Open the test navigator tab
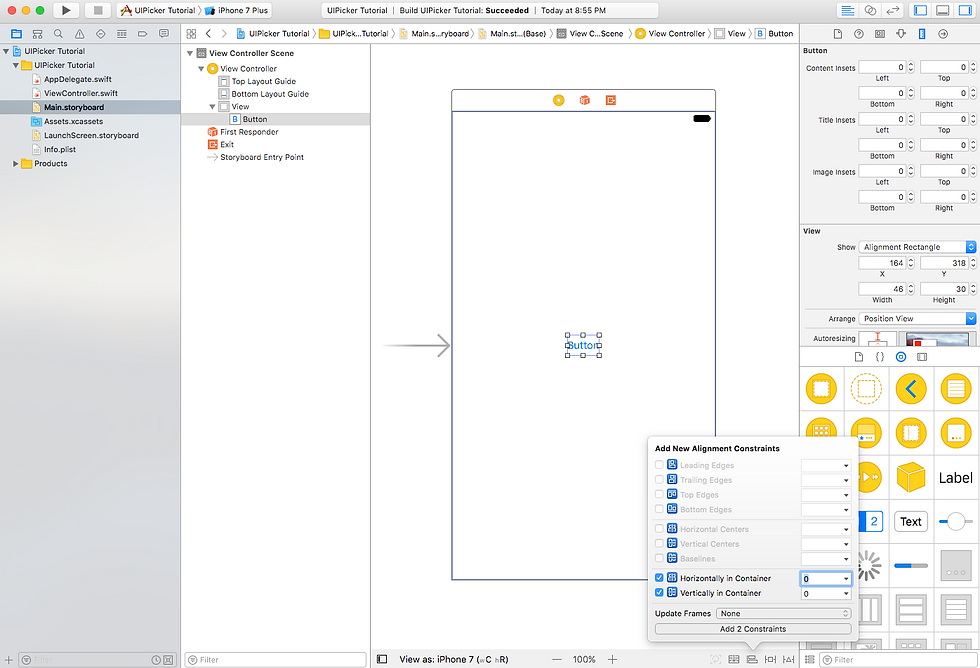This screenshot has height=668, width=980. [101, 34]
